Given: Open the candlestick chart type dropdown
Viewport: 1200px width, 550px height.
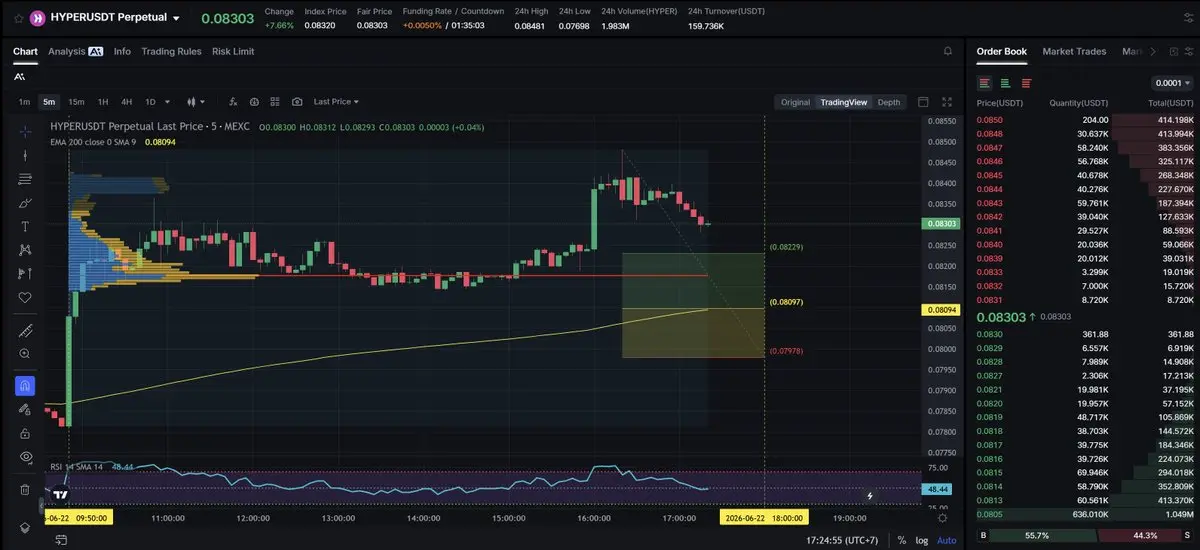Looking at the screenshot, I should click(195, 102).
